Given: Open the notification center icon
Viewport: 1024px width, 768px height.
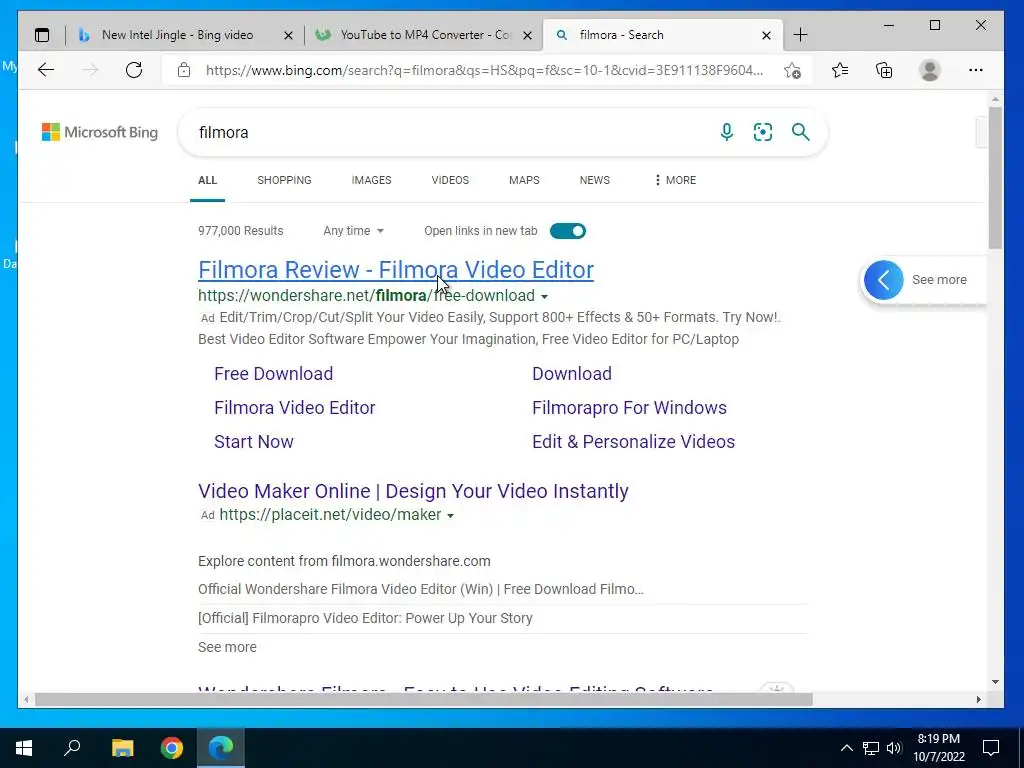Looking at the screenshot, I should tap(991, 748).
